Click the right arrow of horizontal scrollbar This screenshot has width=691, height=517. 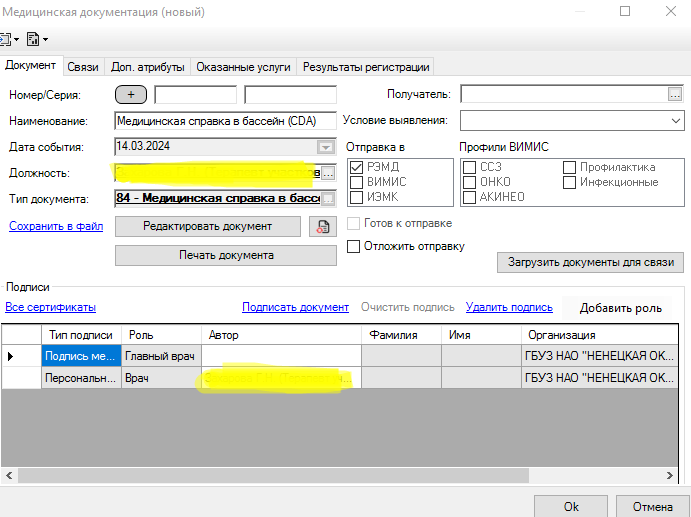[x=669, y=476]
